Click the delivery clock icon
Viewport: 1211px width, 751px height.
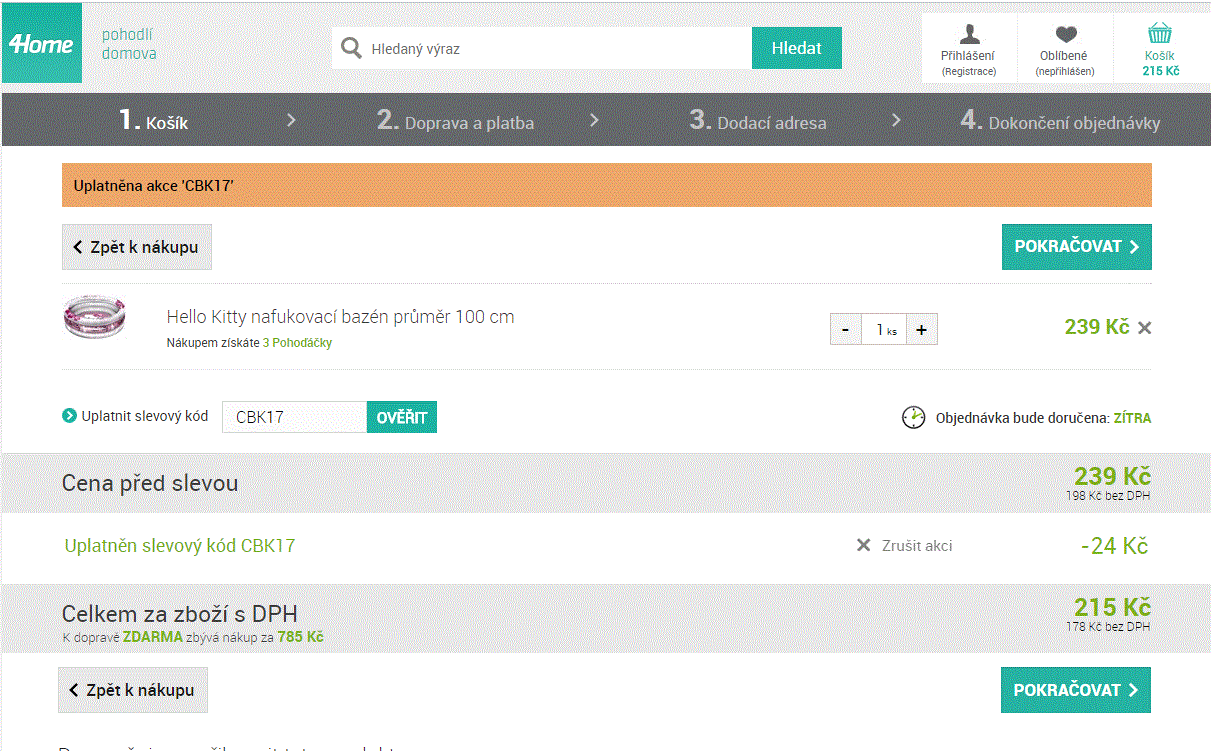pos(913,418)
